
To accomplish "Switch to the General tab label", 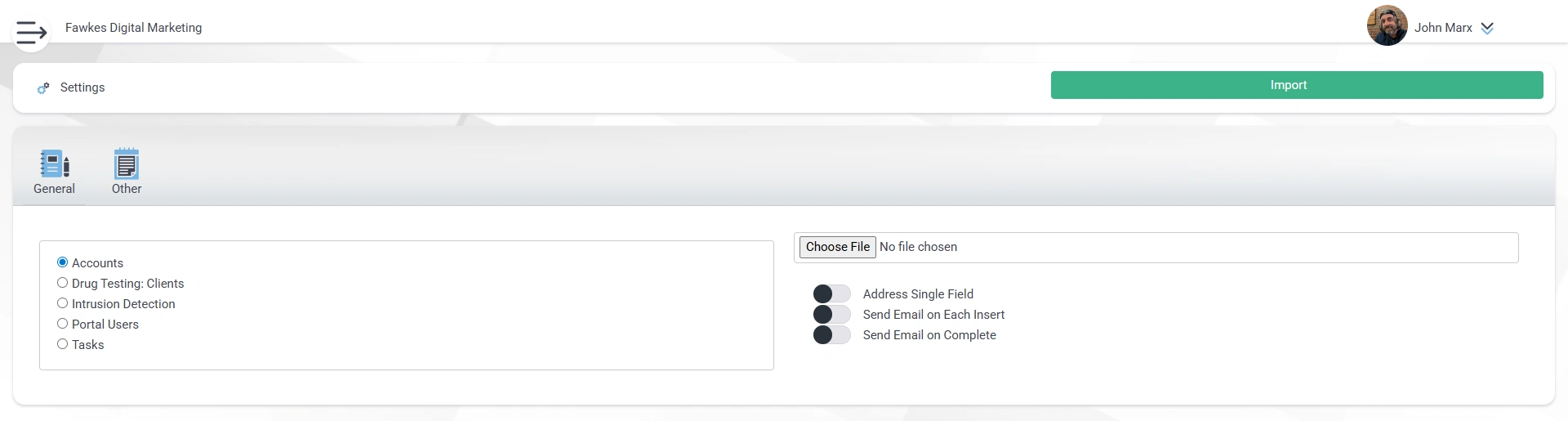I will [54, 189].
